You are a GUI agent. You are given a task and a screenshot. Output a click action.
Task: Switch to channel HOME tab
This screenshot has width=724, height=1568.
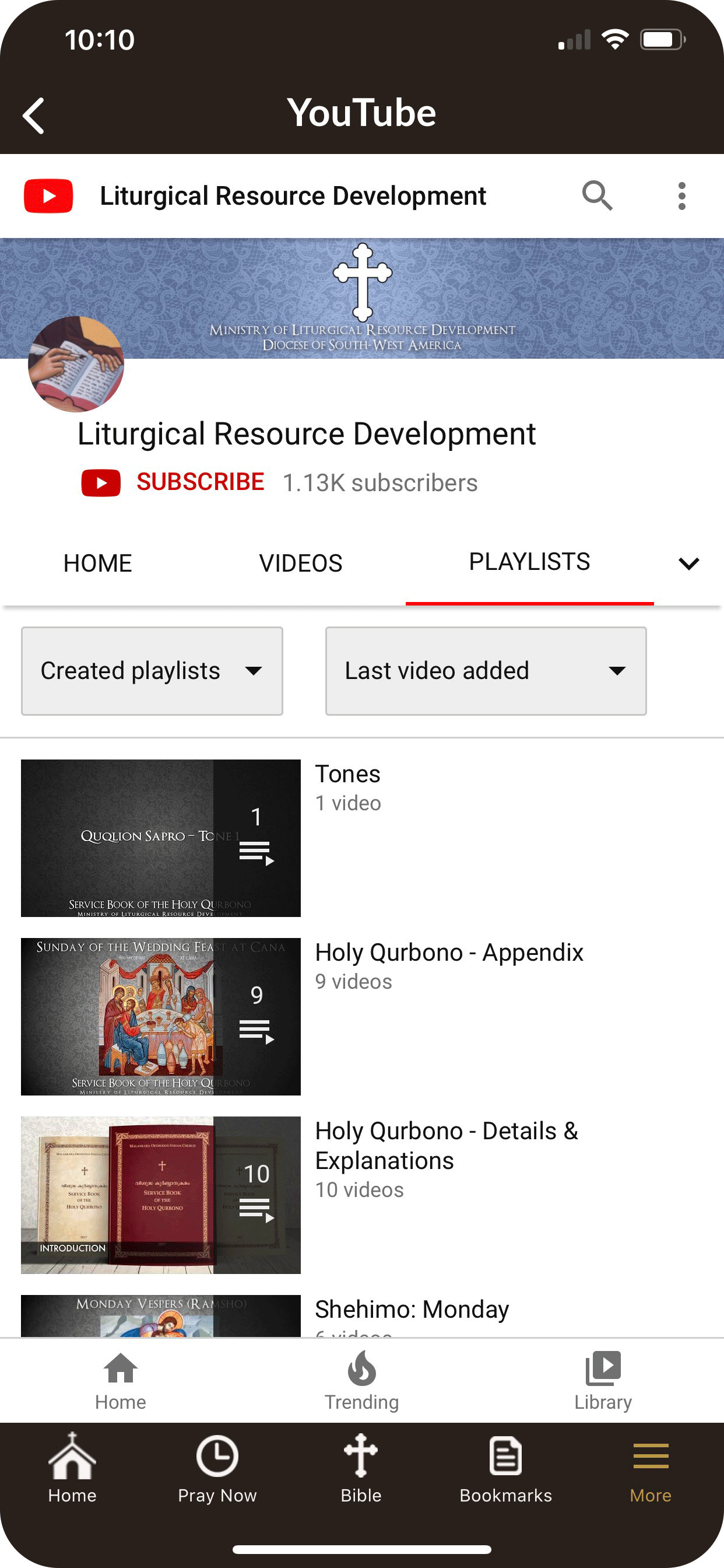click(98, 563)
